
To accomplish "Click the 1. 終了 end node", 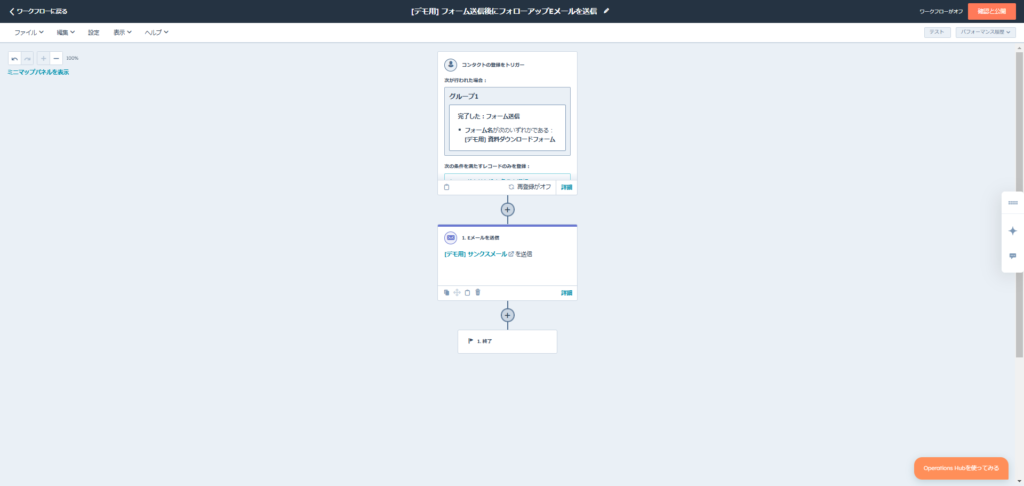I will pos(507,342).
